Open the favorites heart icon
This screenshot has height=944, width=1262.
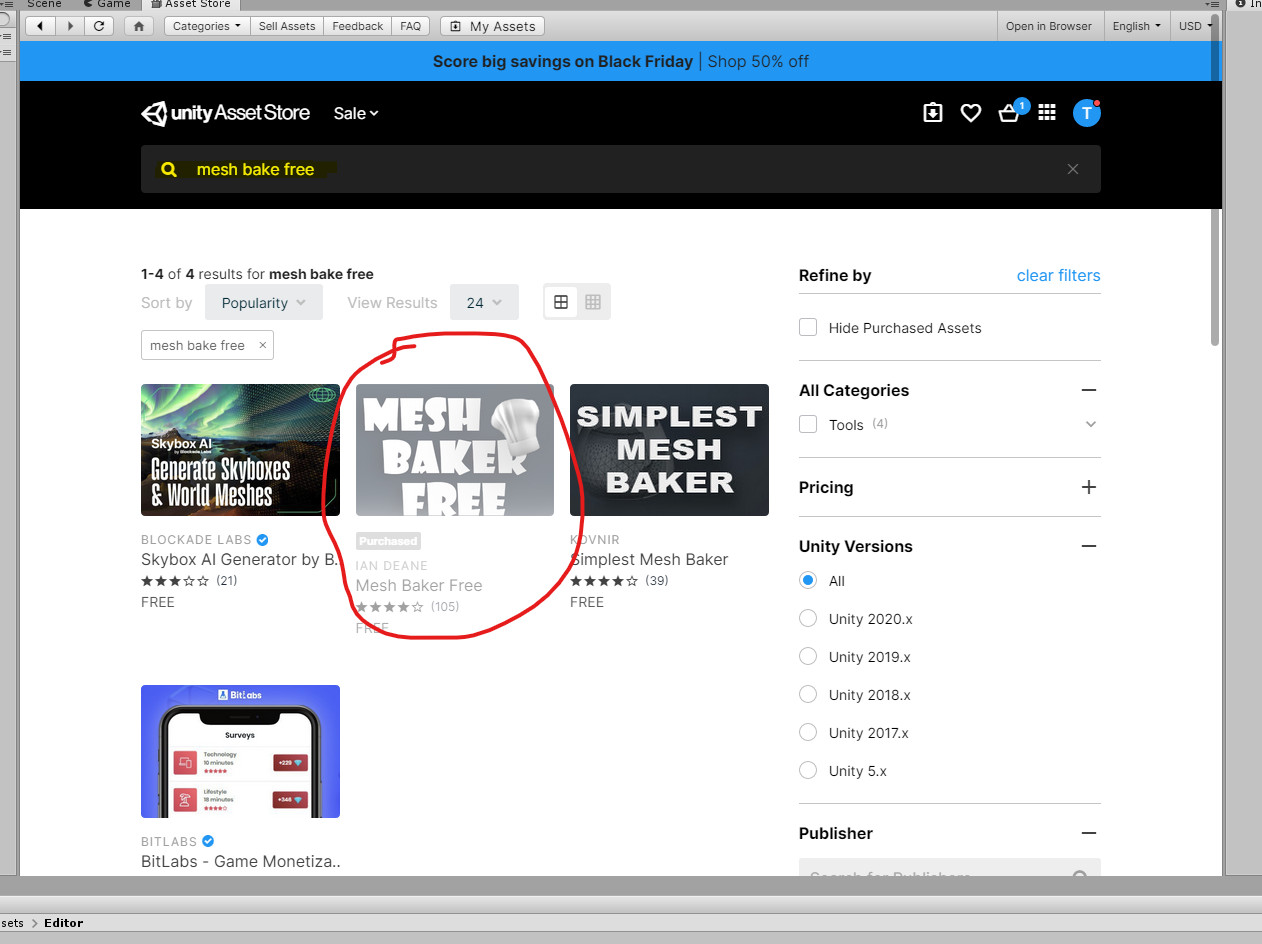(x=970, y=113)
